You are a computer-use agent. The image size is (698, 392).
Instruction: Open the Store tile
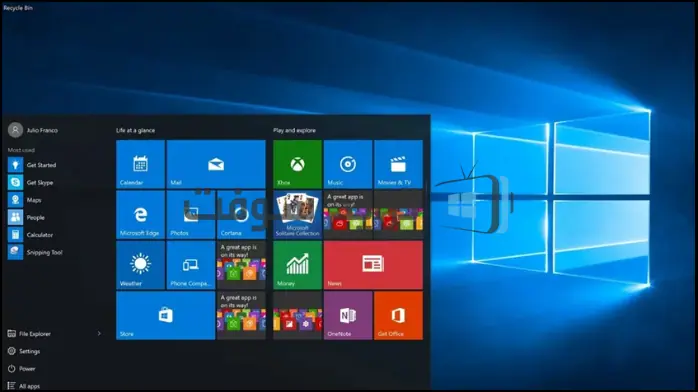coord(166,315)
